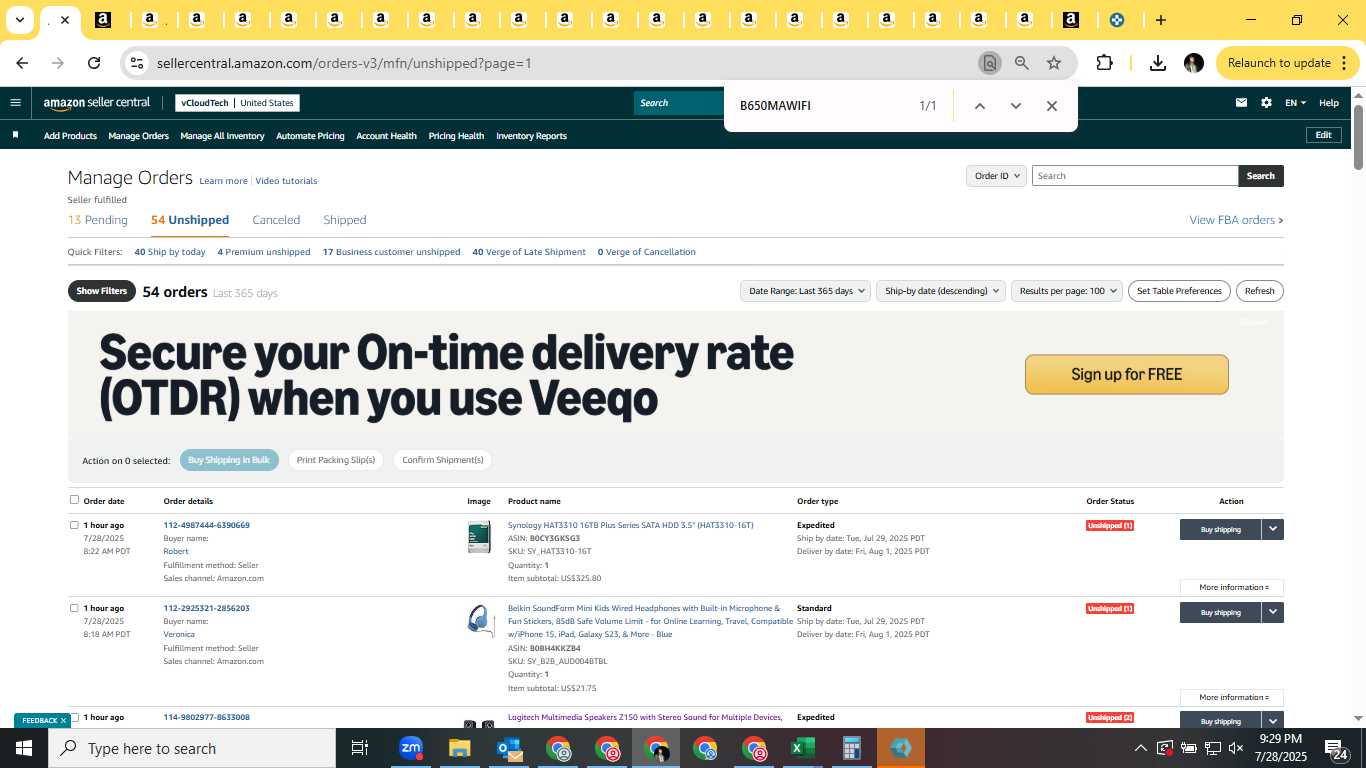Go to previous find-in-page match

[x=980, y=106]
